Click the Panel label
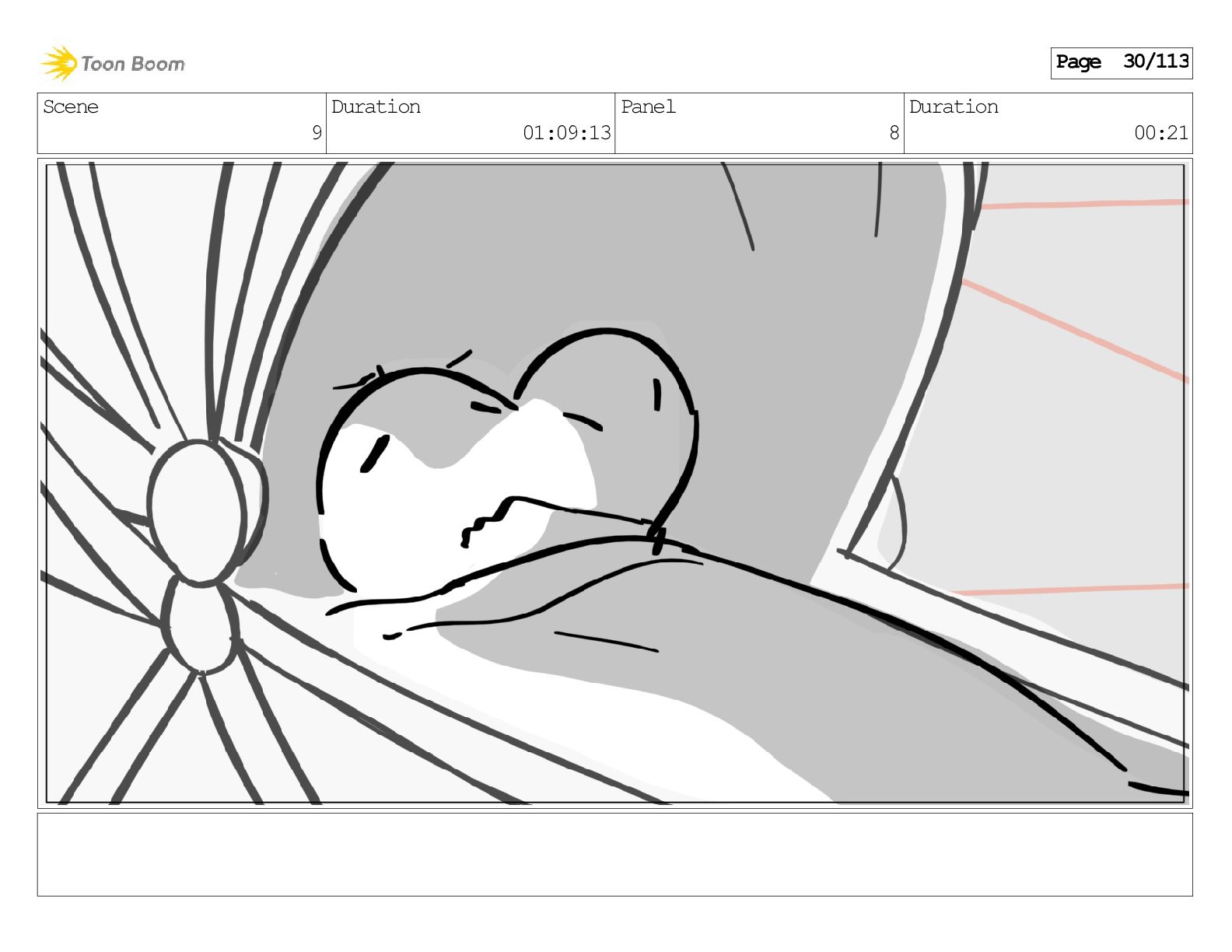Screen dimensions: 1232x952 tap(648, 107)
